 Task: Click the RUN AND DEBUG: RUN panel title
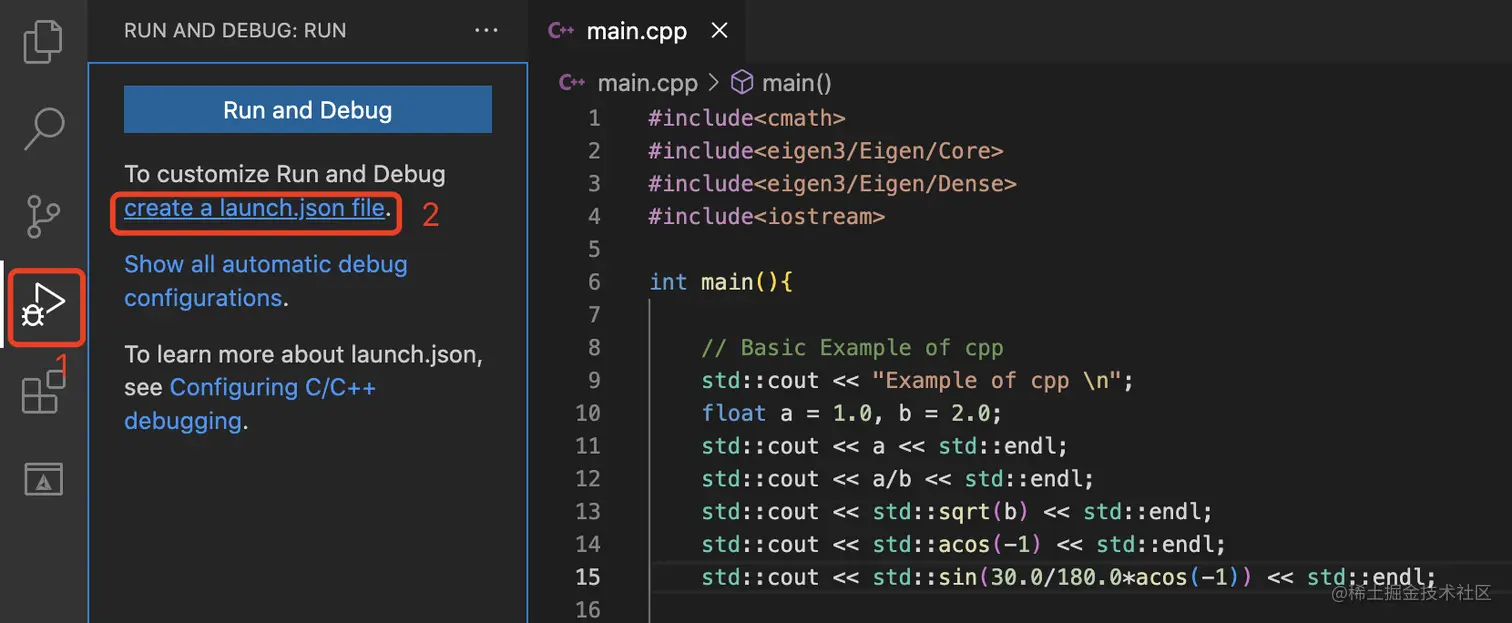235,31
